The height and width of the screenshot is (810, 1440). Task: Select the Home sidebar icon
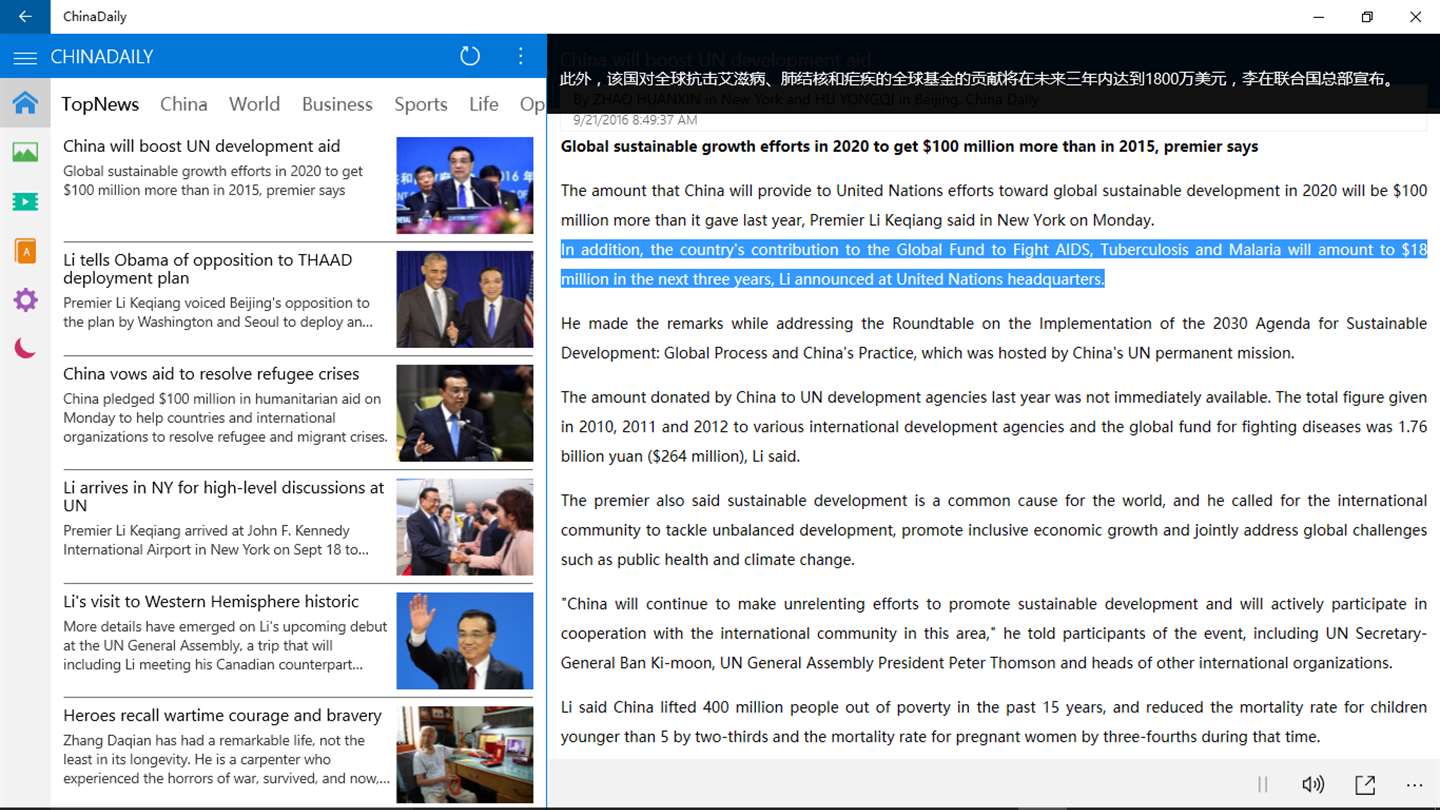click(25, 103)
